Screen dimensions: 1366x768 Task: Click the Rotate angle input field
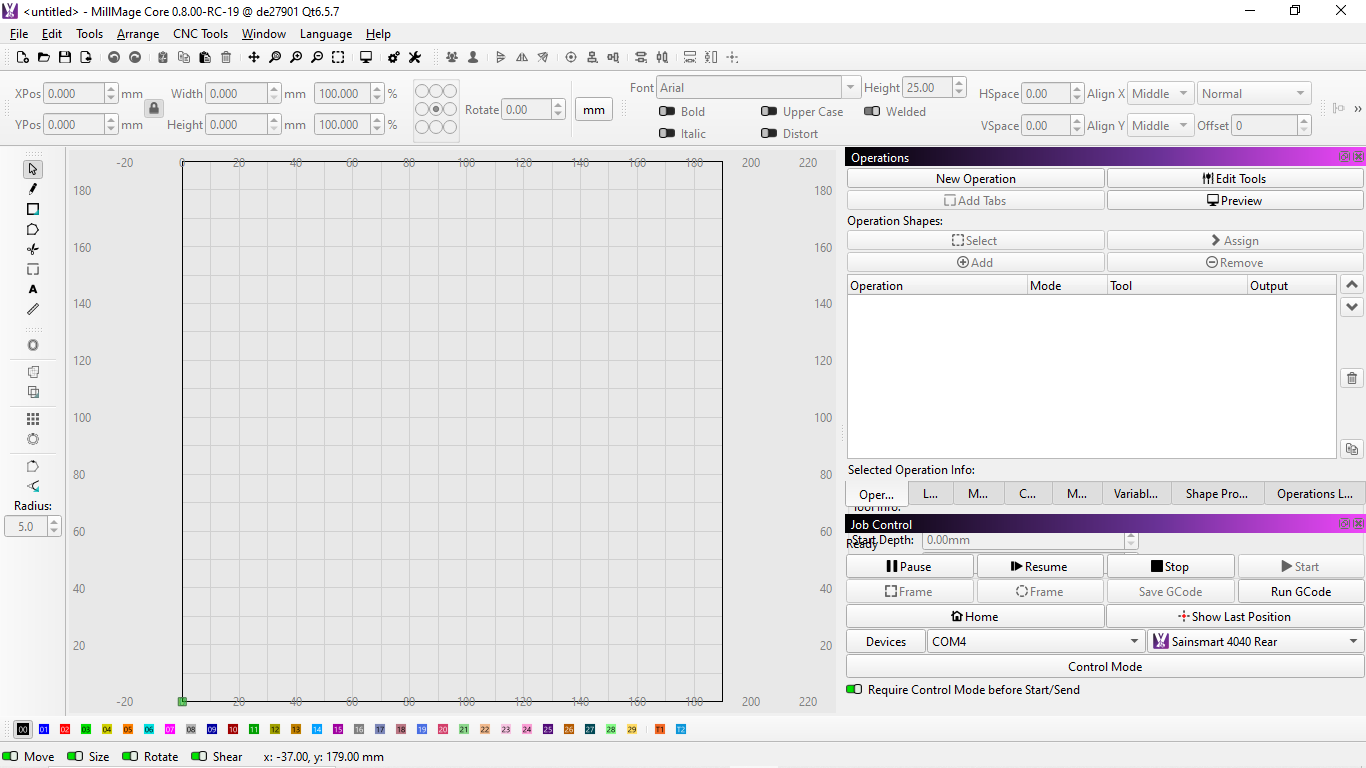[x=525, y=110]
